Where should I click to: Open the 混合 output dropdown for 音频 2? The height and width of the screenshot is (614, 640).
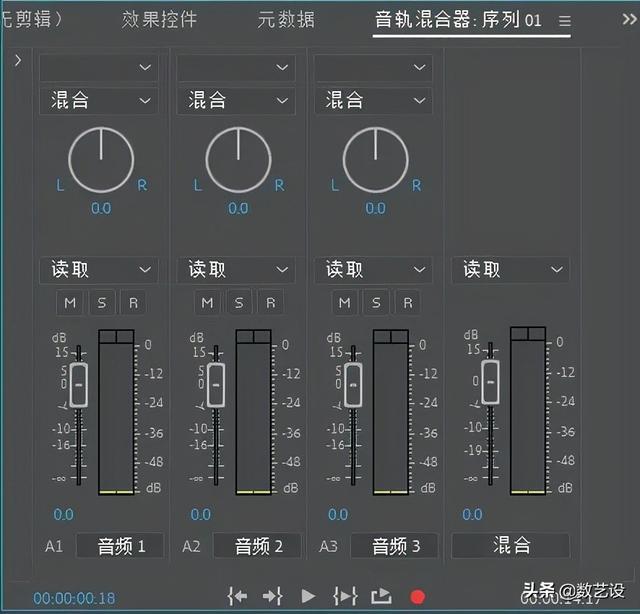tap(236, 100)
